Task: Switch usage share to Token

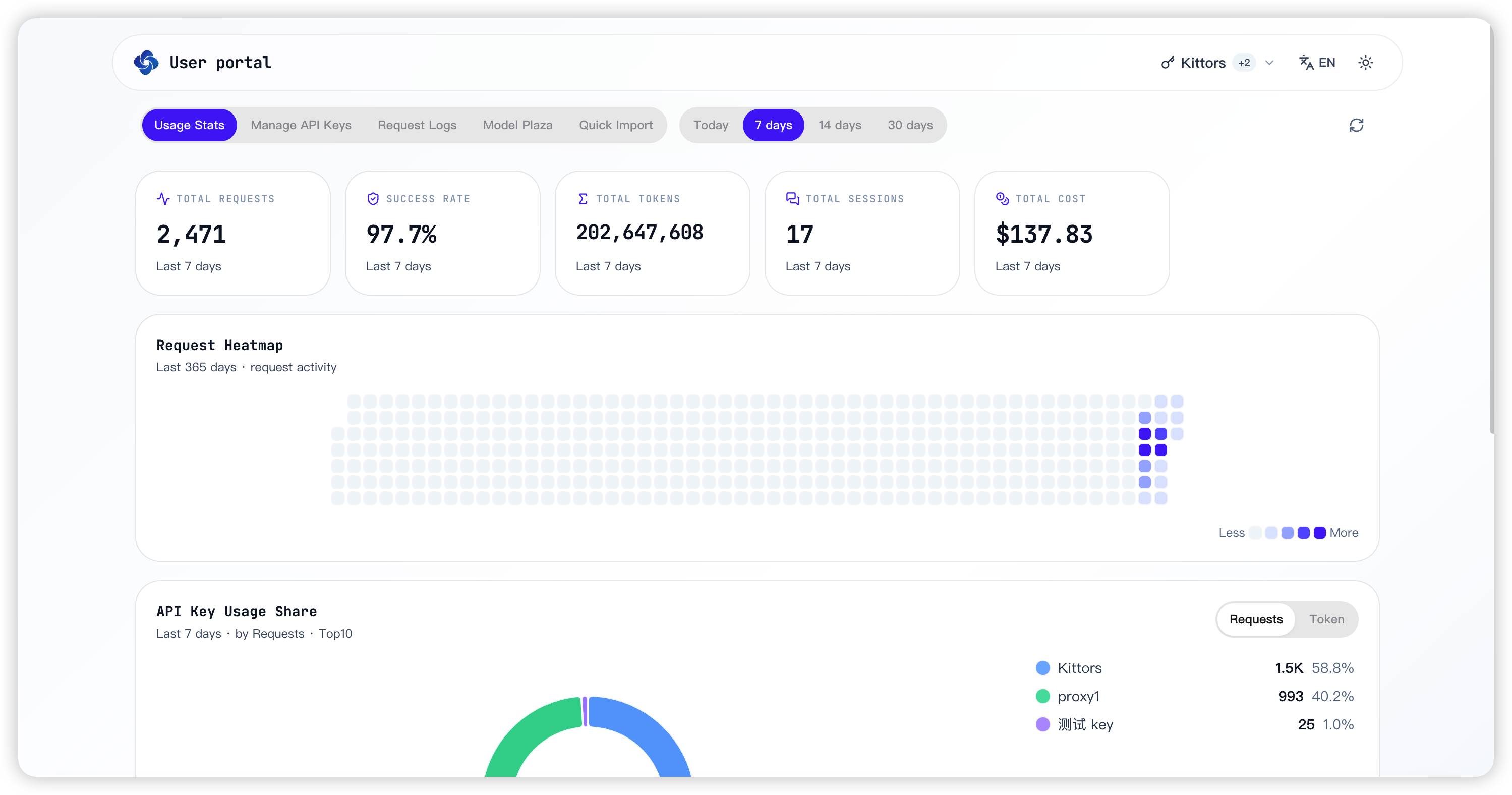Action: pyautogui.click(x=1326, y=619)
